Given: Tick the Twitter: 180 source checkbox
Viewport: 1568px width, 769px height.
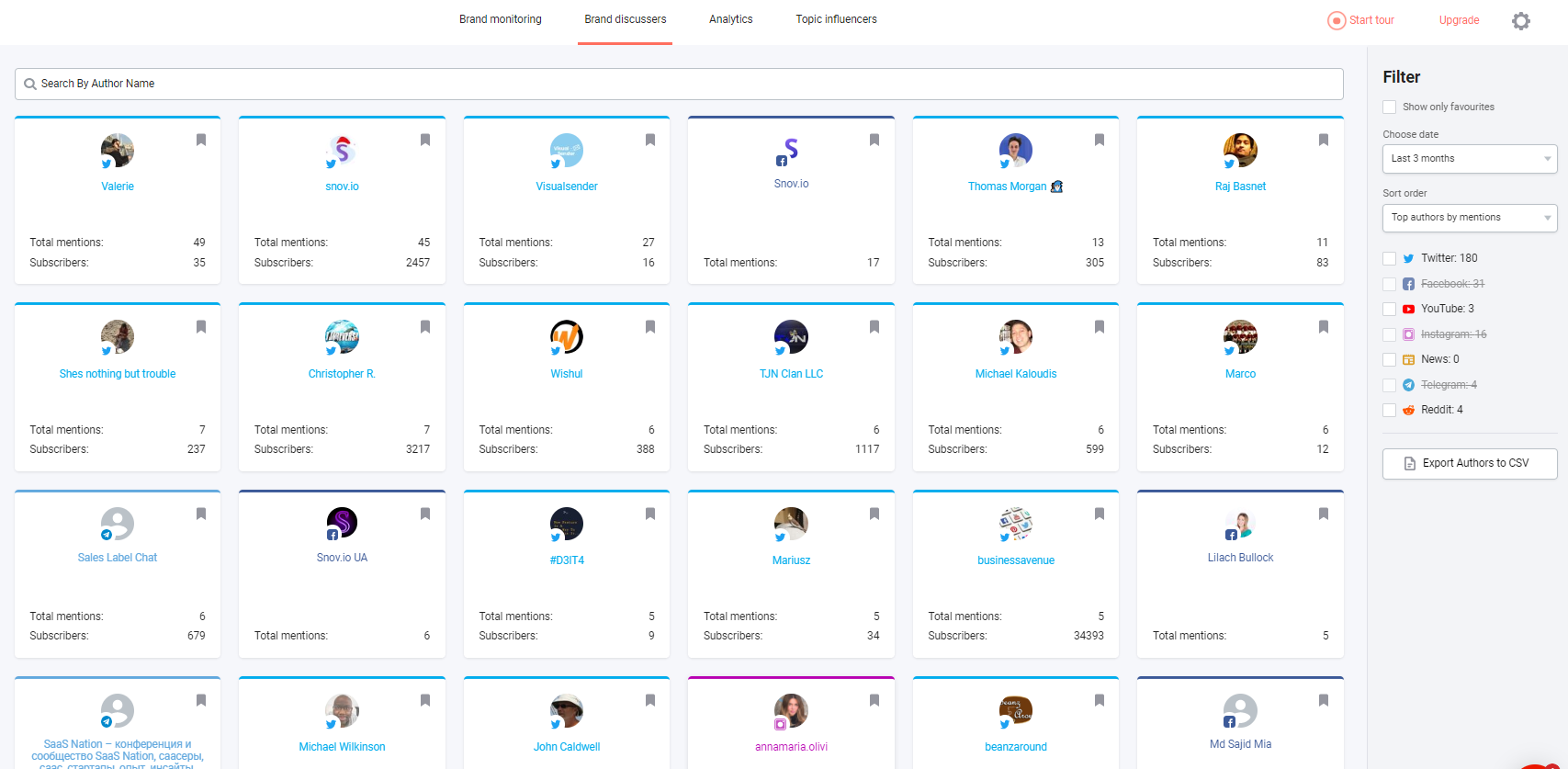Looking at the screenshot, I should pos(1390,258).
